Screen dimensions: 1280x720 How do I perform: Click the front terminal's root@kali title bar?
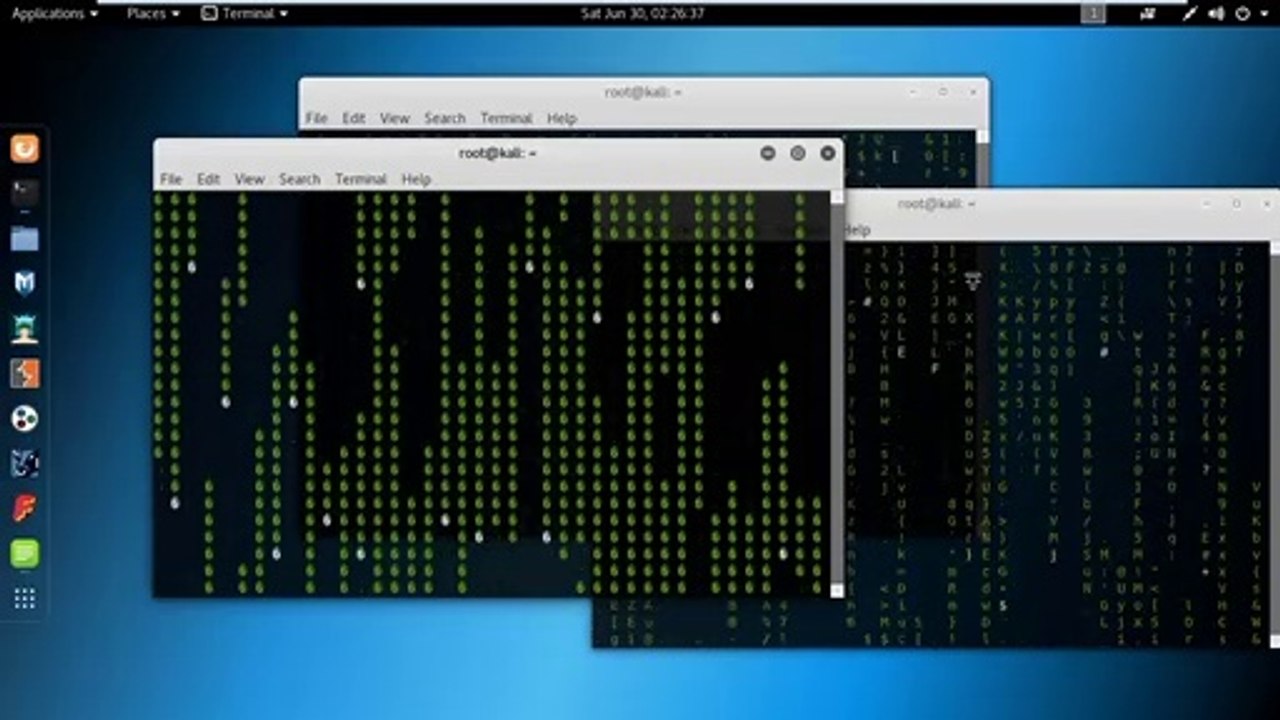(x=498, y=153)
